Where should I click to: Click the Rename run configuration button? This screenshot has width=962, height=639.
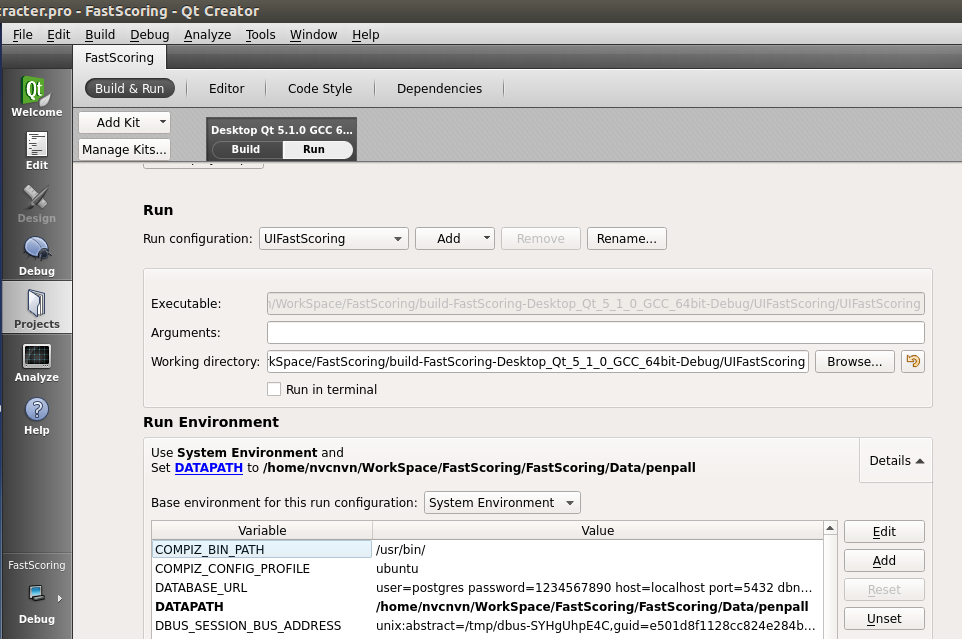pos(626,239)
